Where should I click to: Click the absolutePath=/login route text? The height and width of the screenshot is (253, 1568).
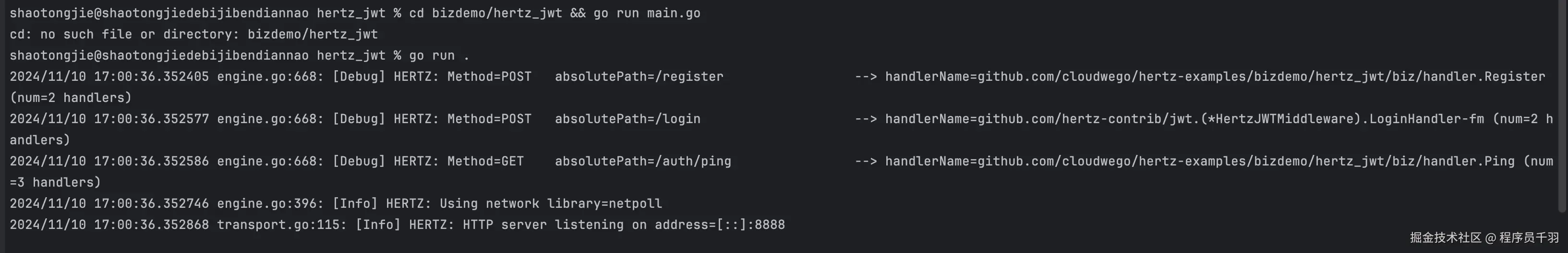pyautogui.click(x=627, y=119)
